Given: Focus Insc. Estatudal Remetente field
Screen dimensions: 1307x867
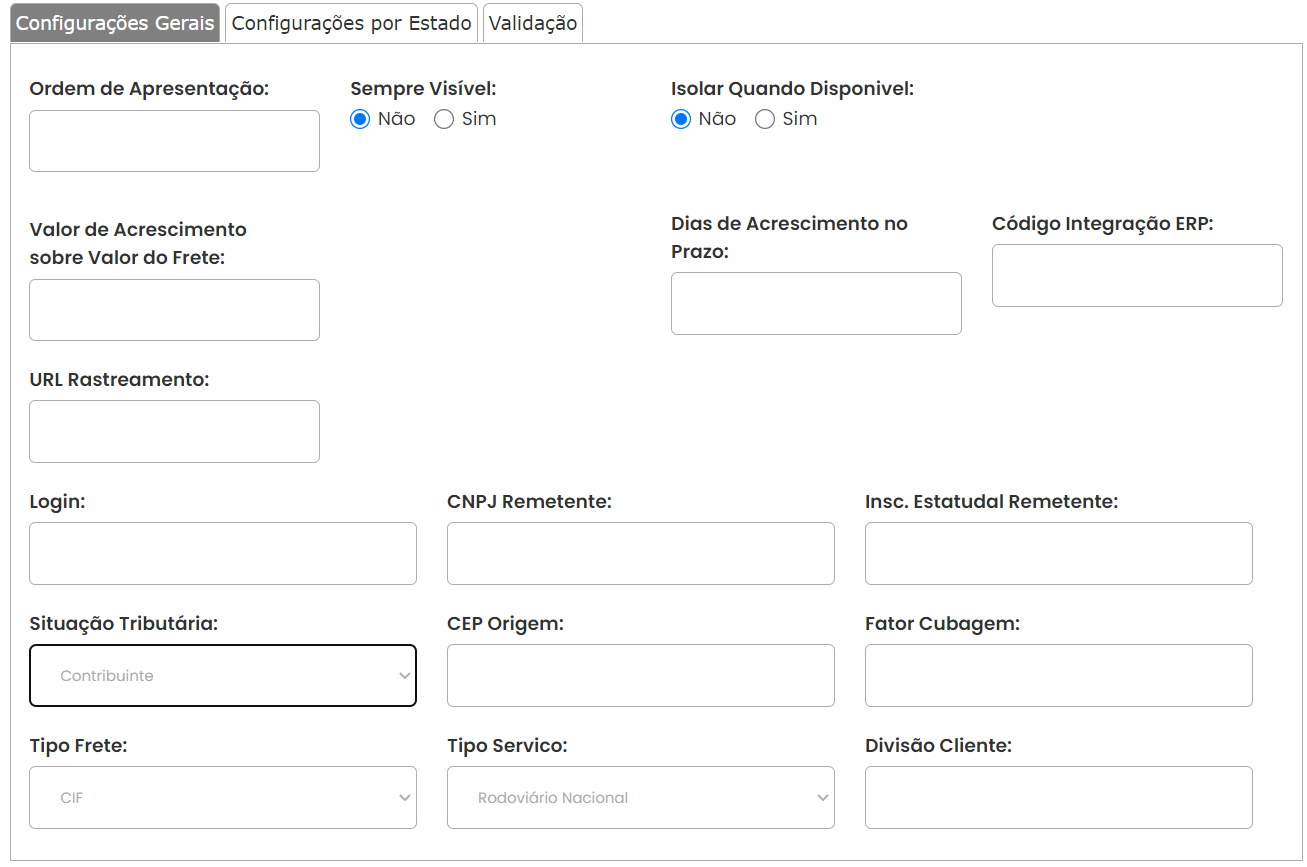Looking at the screenshot, I should pyautogui.click(x=1059, y=553).
